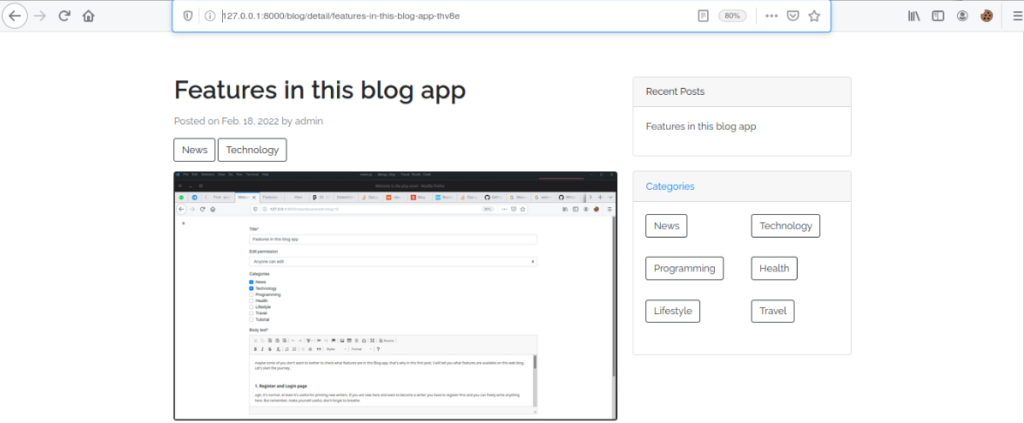Open the Library icon
This screenshot has width=1024, height=423.
914,16
